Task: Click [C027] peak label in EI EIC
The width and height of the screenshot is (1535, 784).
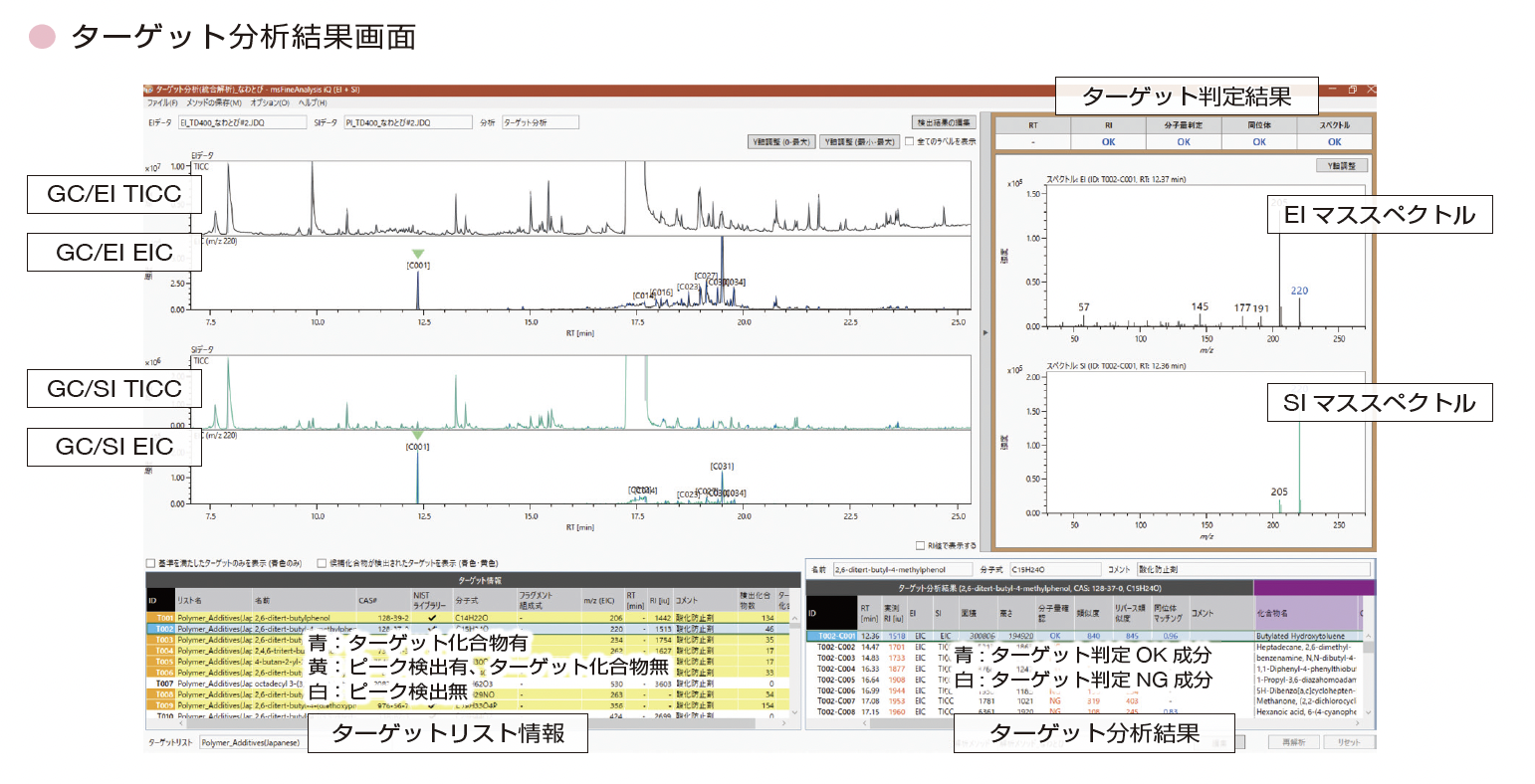Action: (x=706, y=276)
